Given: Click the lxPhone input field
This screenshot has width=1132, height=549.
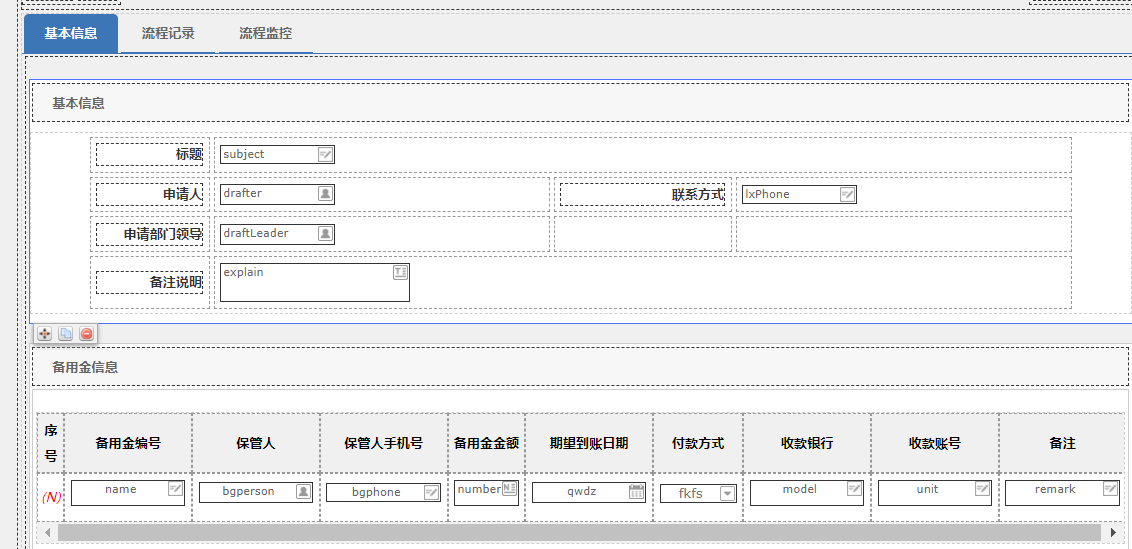Looking at the screenshot, I should [799, 194].
